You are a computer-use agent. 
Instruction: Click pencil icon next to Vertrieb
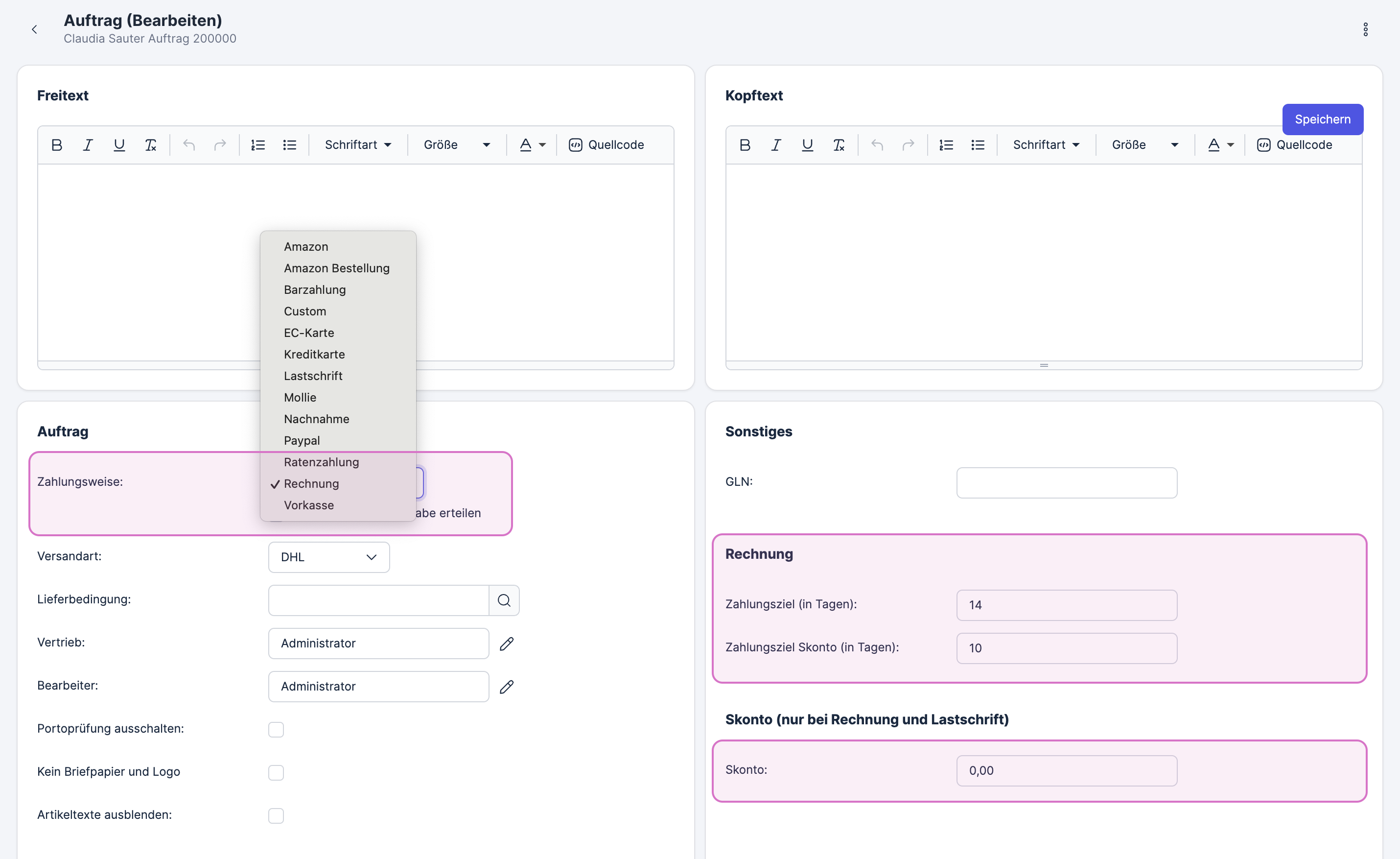506,644
